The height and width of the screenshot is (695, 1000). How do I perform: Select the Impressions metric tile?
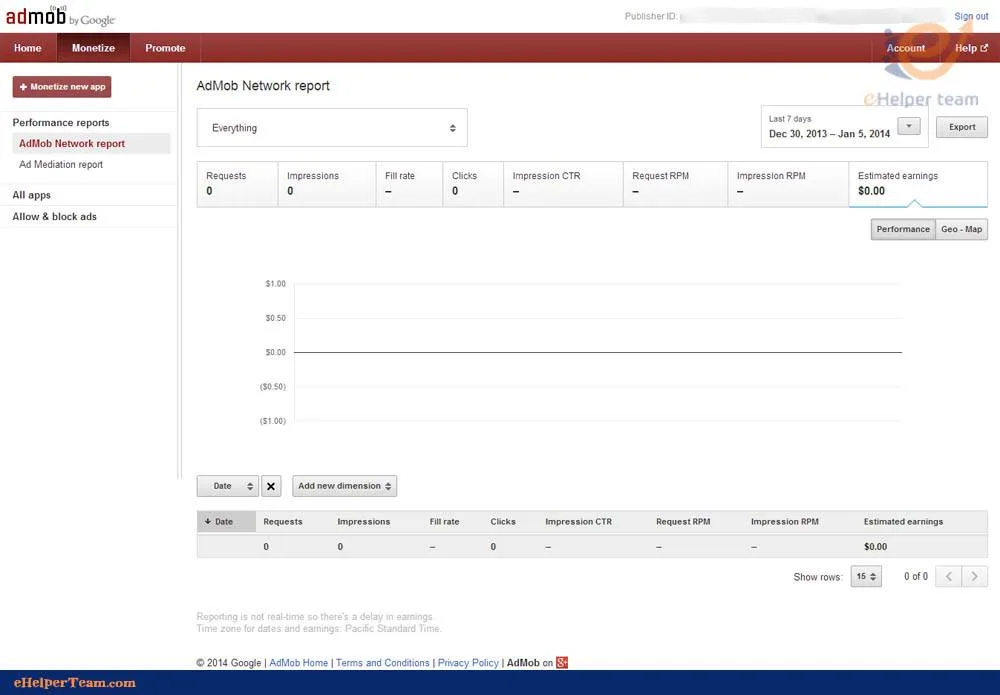pyautogui.click(x=327, y=184)
